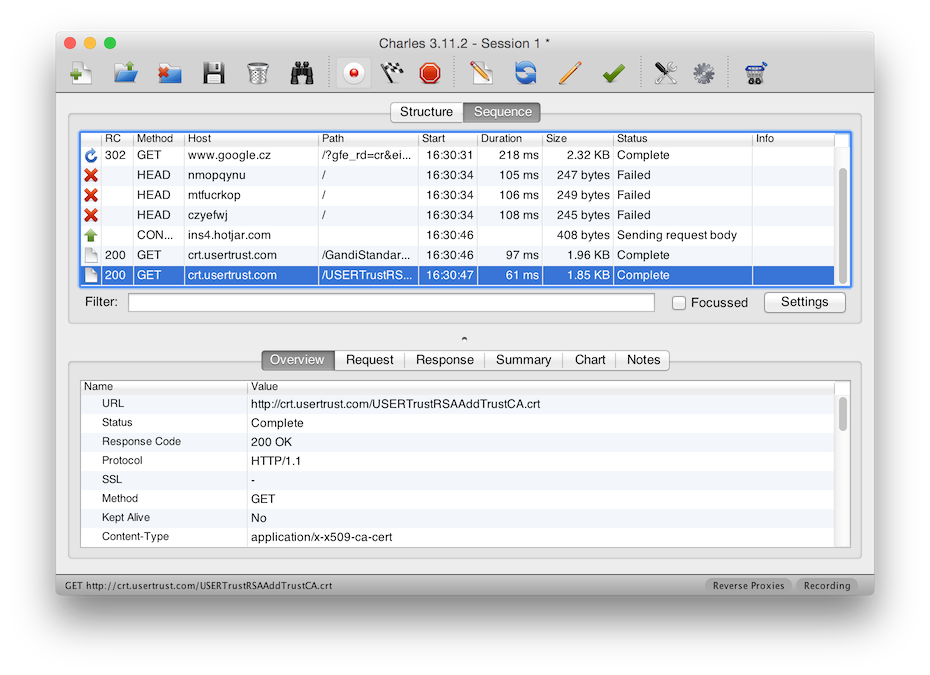Toggle the red Record button in toolbar
This screenshot has height=675, width=930.
(x=353, y=73)
